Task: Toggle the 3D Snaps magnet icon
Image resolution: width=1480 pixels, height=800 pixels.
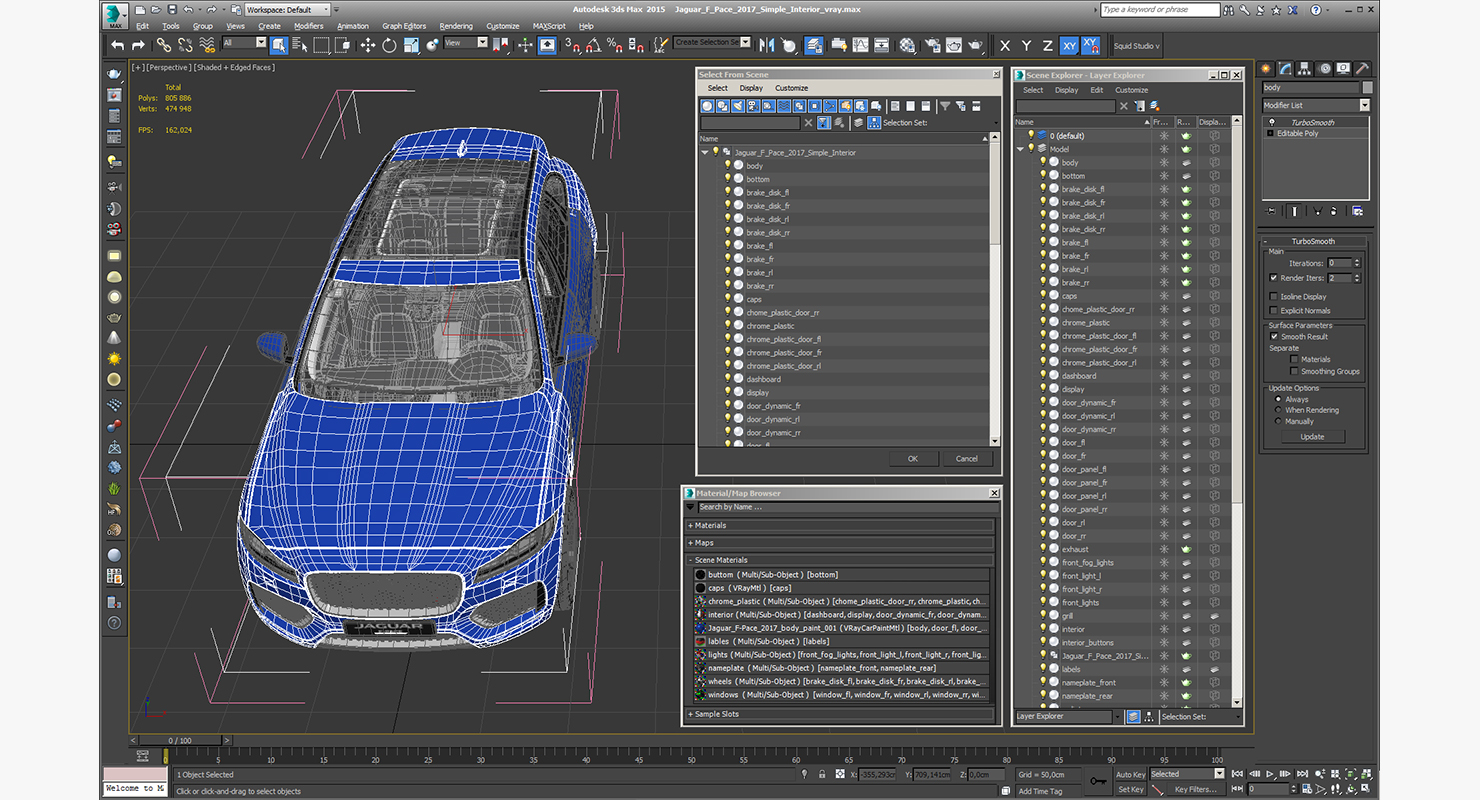Action: point(572,45)
